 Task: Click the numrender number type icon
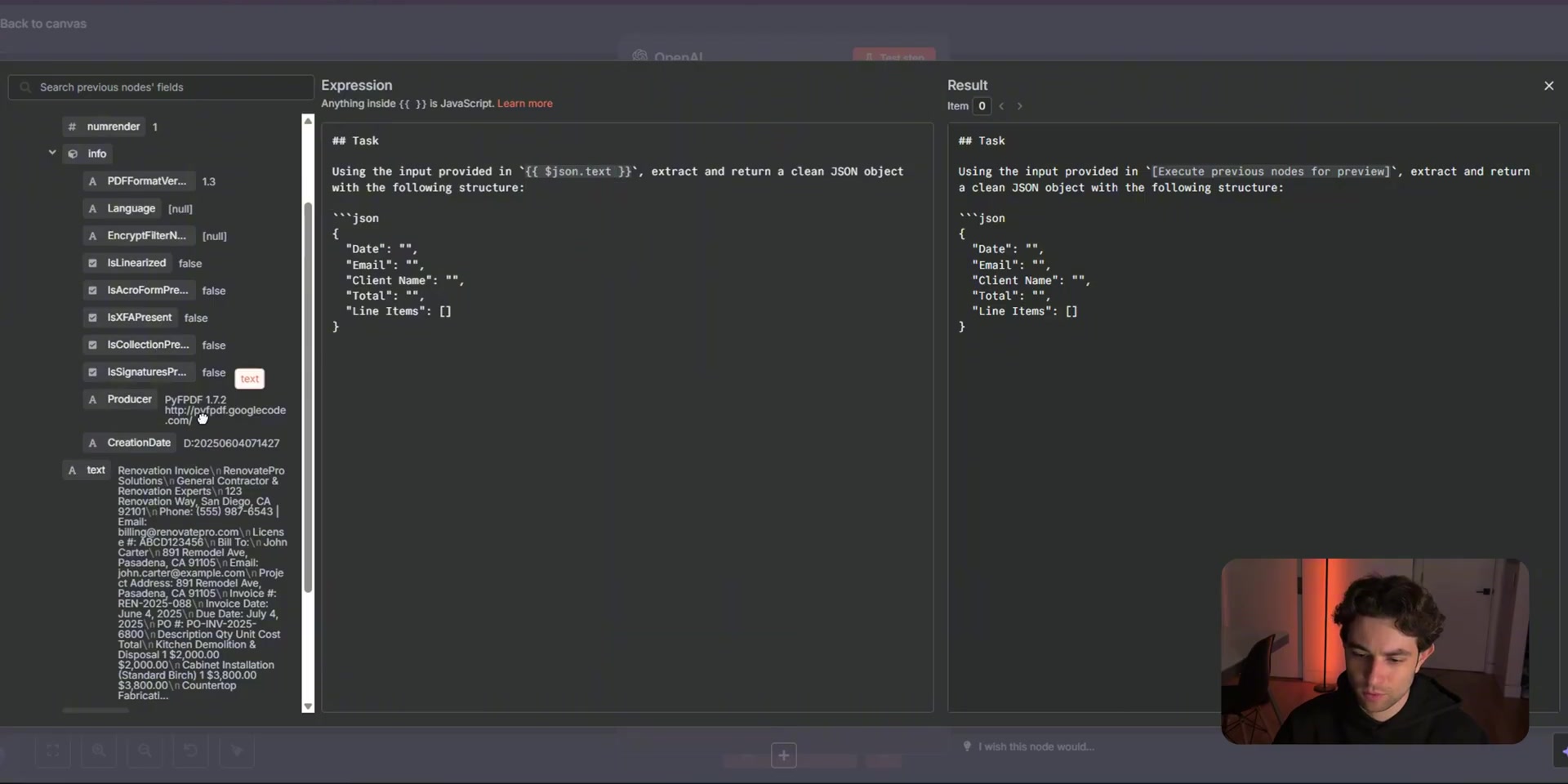72,127
